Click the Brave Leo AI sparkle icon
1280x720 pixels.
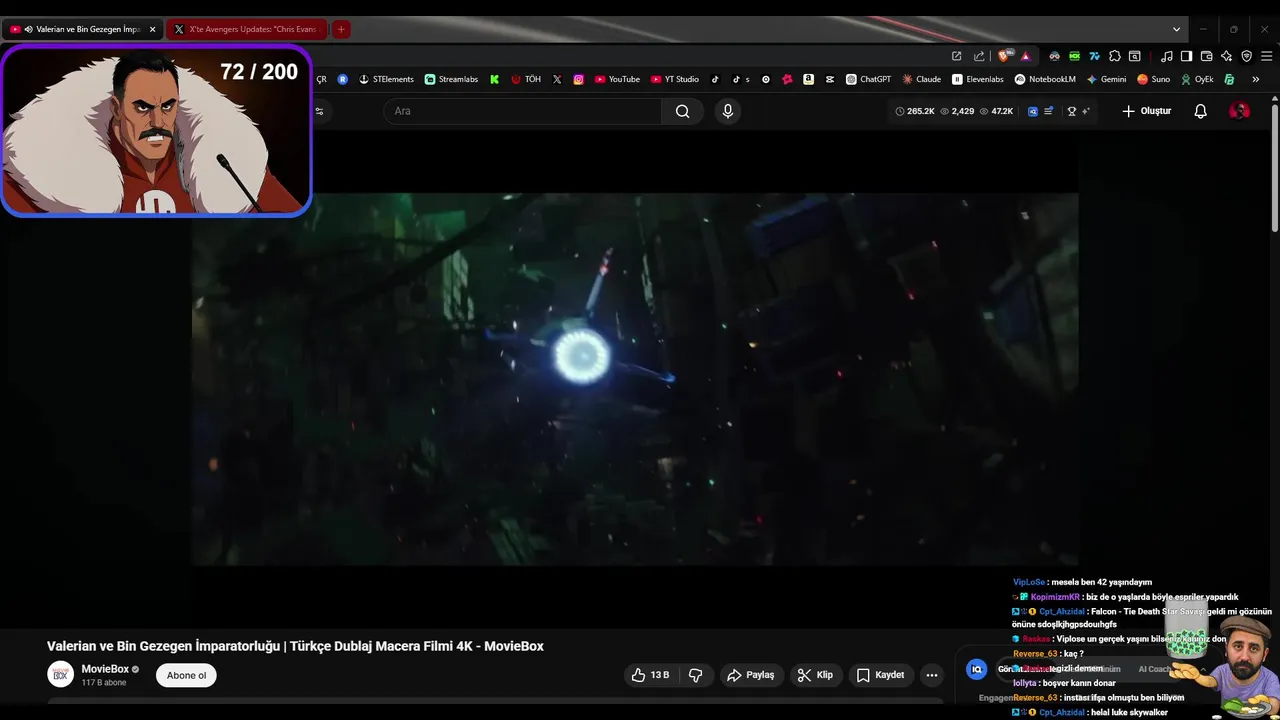[1226, 56]
